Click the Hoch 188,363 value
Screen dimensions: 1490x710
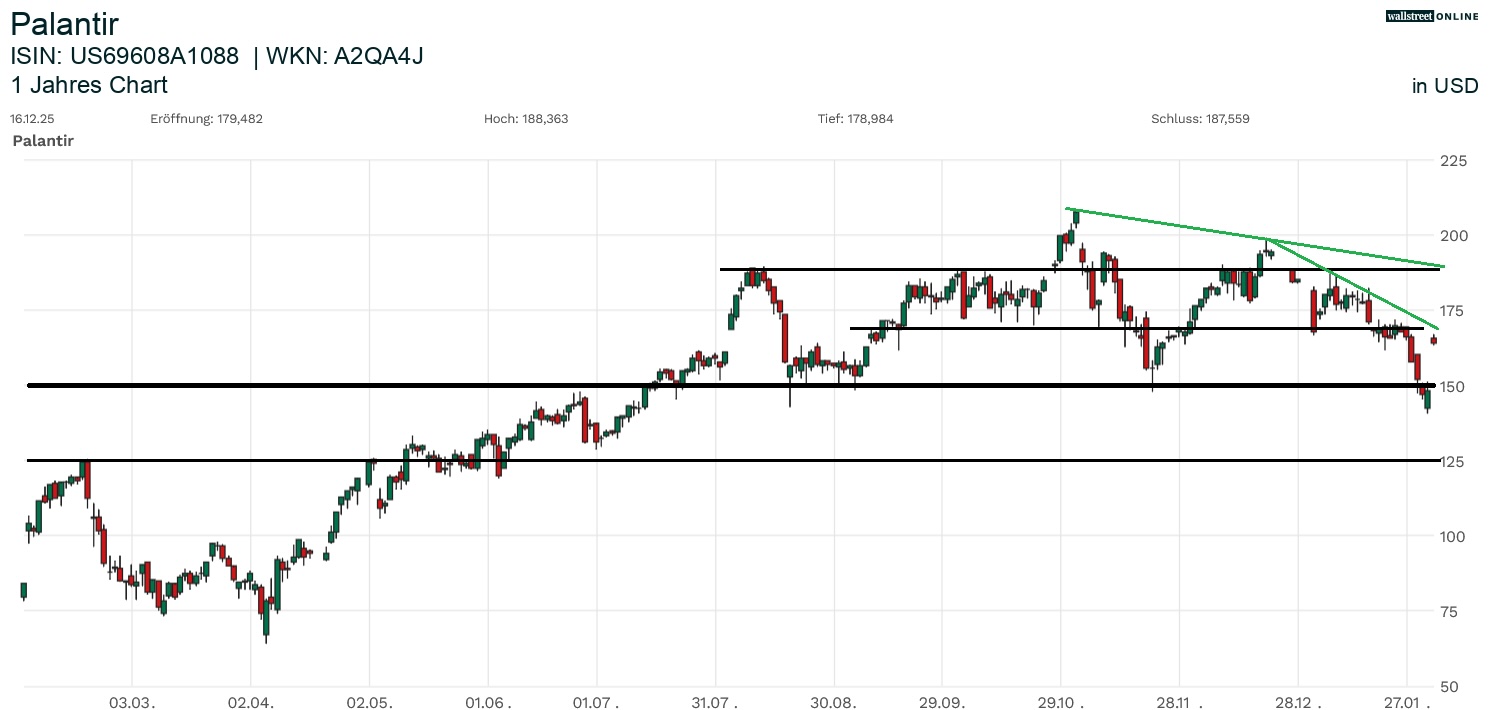point(526,119)
